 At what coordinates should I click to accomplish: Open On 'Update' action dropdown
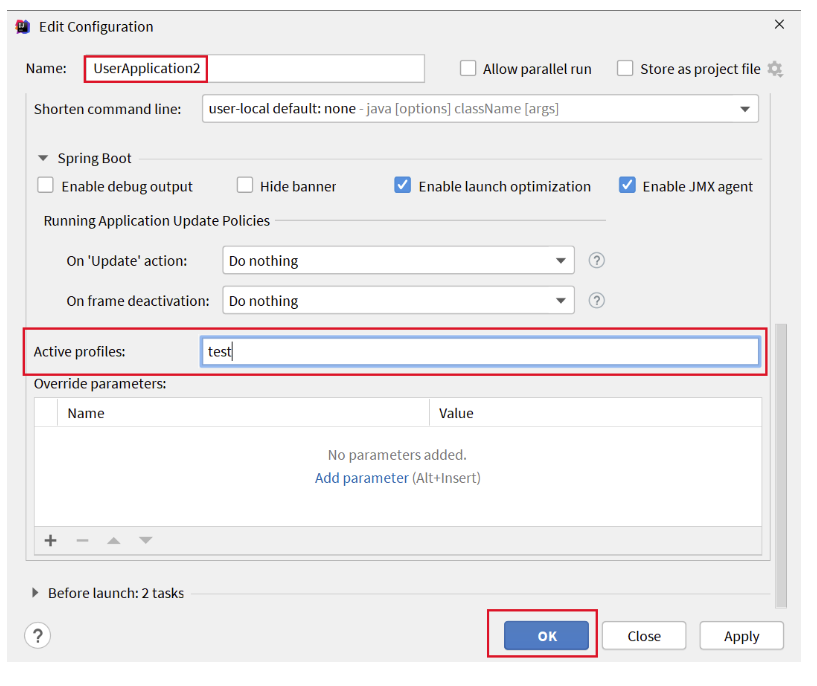coord(399,260)
